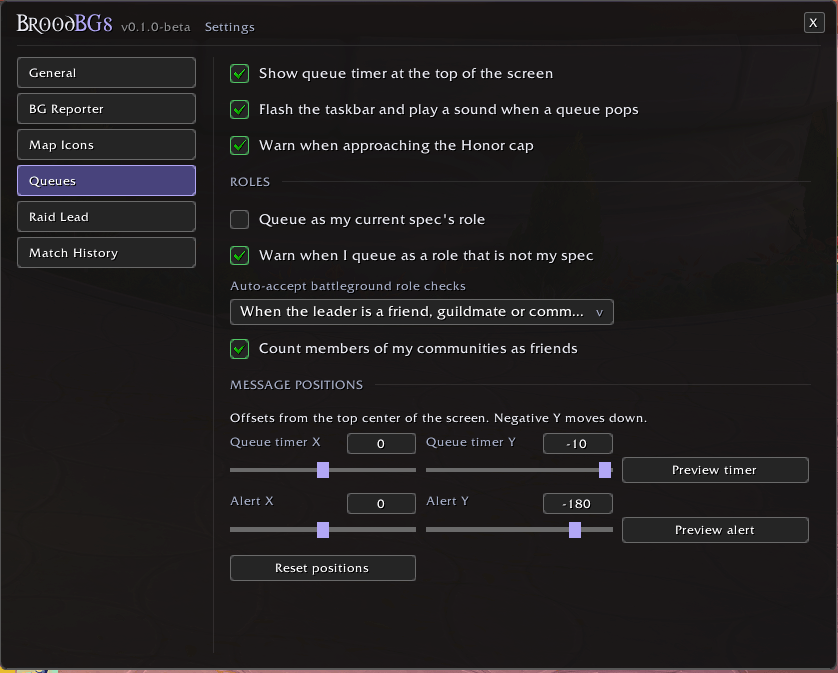
Task: Click the MESSAGE POSITIONS section heading
Action: coord(296,385)
